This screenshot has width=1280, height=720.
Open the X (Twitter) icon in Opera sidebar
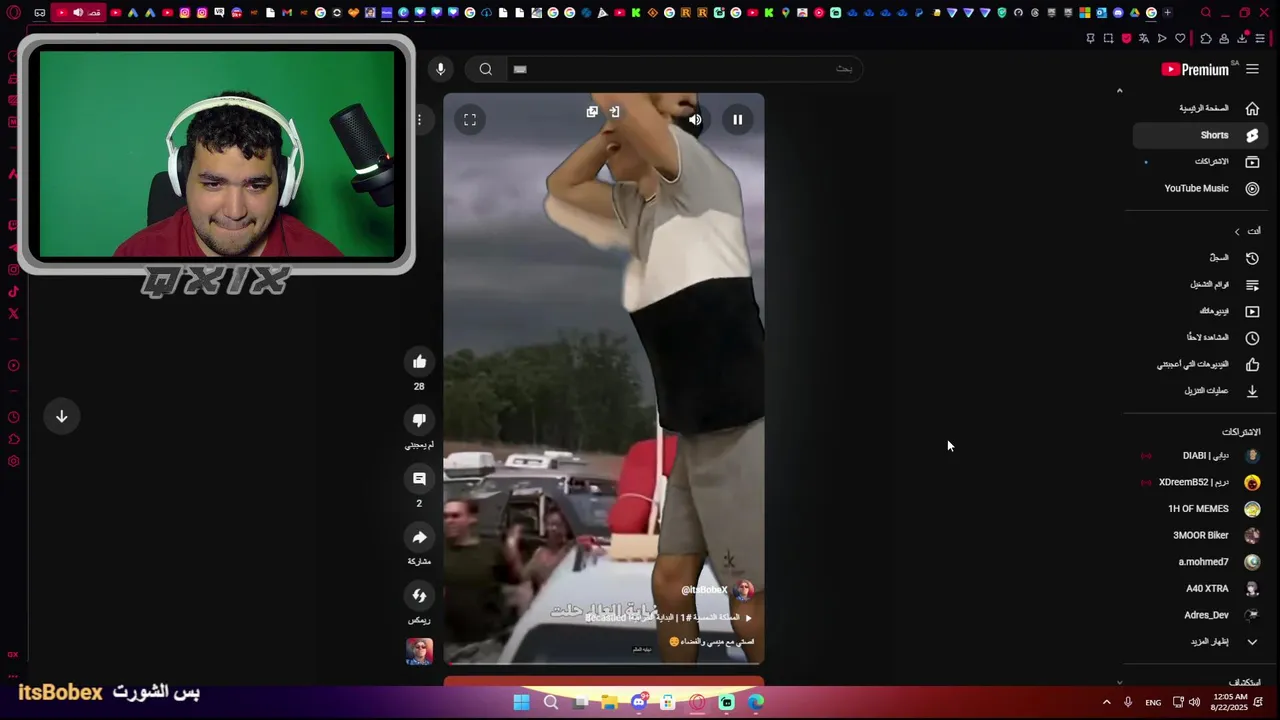[13, 314]
